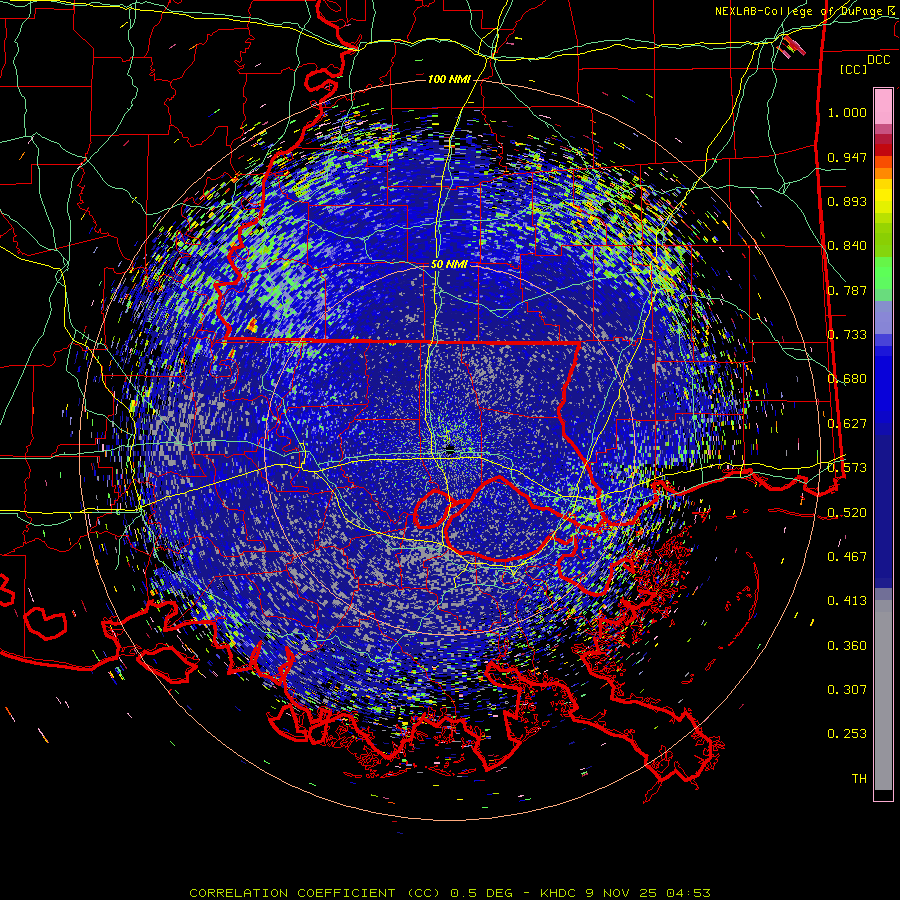The image size is (900, 900).
Task: Click the 50 NMI range ring label
Action: pyautogui.click(x=449, y=265)
